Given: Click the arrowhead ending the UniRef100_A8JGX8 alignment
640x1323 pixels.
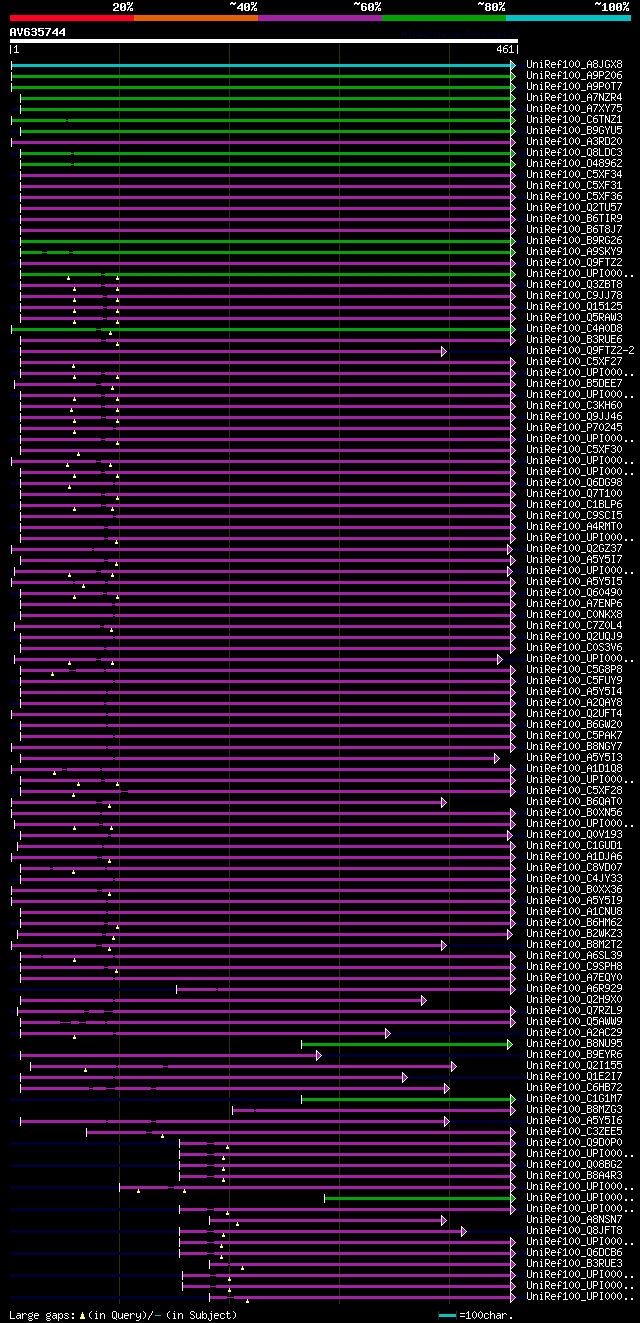Looking at the screenshot, I should [513, 64].
